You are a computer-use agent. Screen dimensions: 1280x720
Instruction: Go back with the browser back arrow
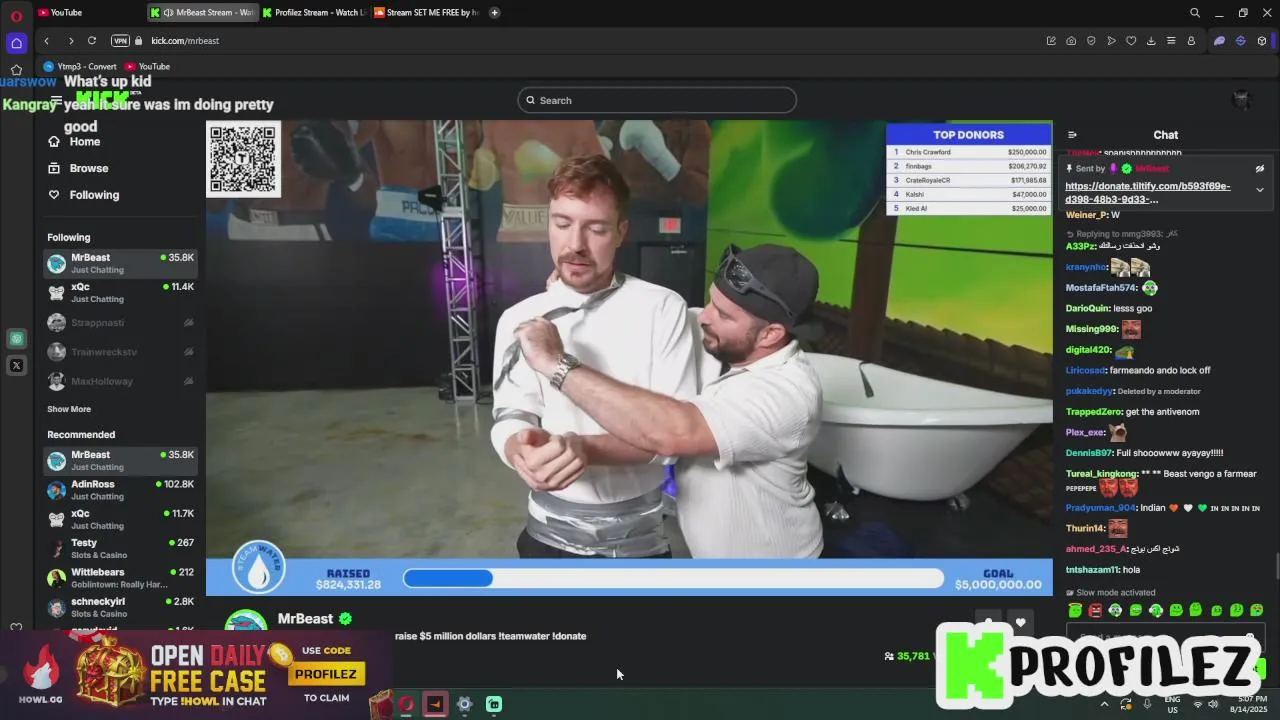[x=46, y=41]
